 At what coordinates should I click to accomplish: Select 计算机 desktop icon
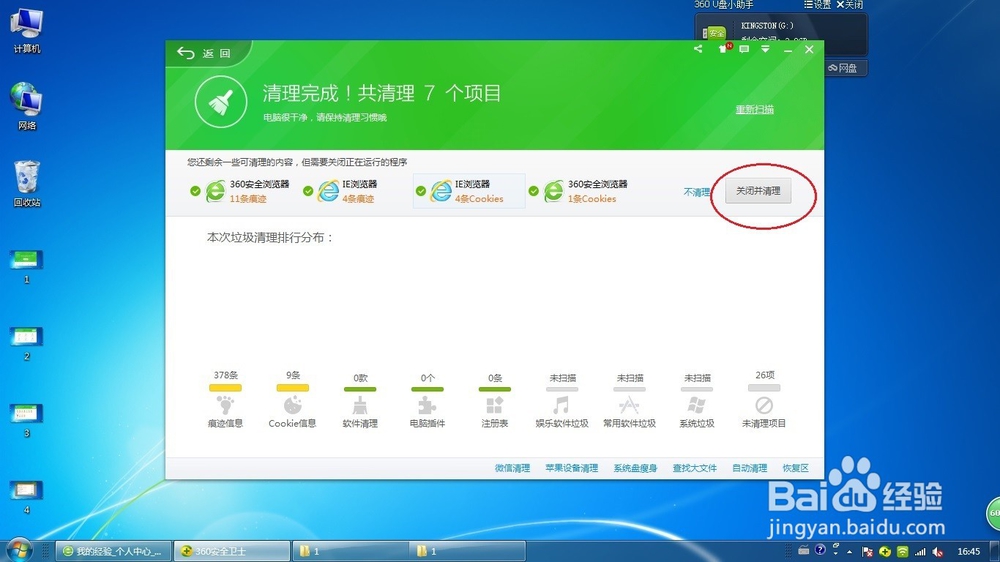tap(27, 31)
